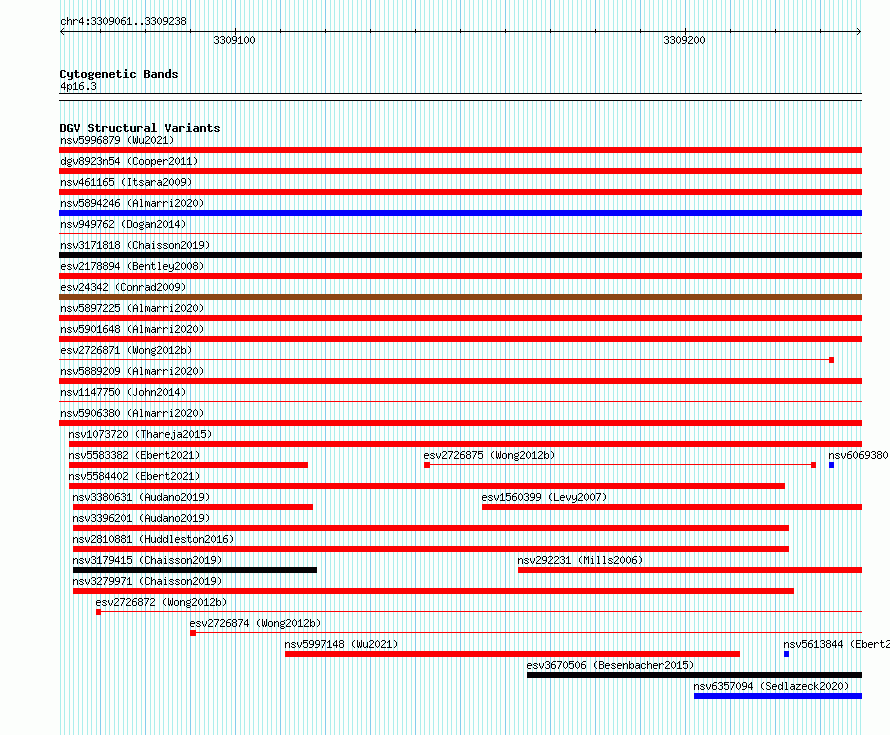Select the nsv5889209 (Almarri2020) label

coord(132,371)
